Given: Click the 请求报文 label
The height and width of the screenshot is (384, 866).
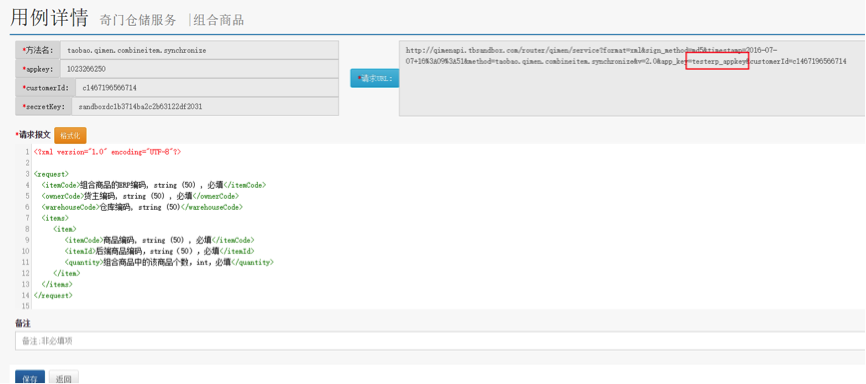Looking at the screenshot, I should pos(33,135).
